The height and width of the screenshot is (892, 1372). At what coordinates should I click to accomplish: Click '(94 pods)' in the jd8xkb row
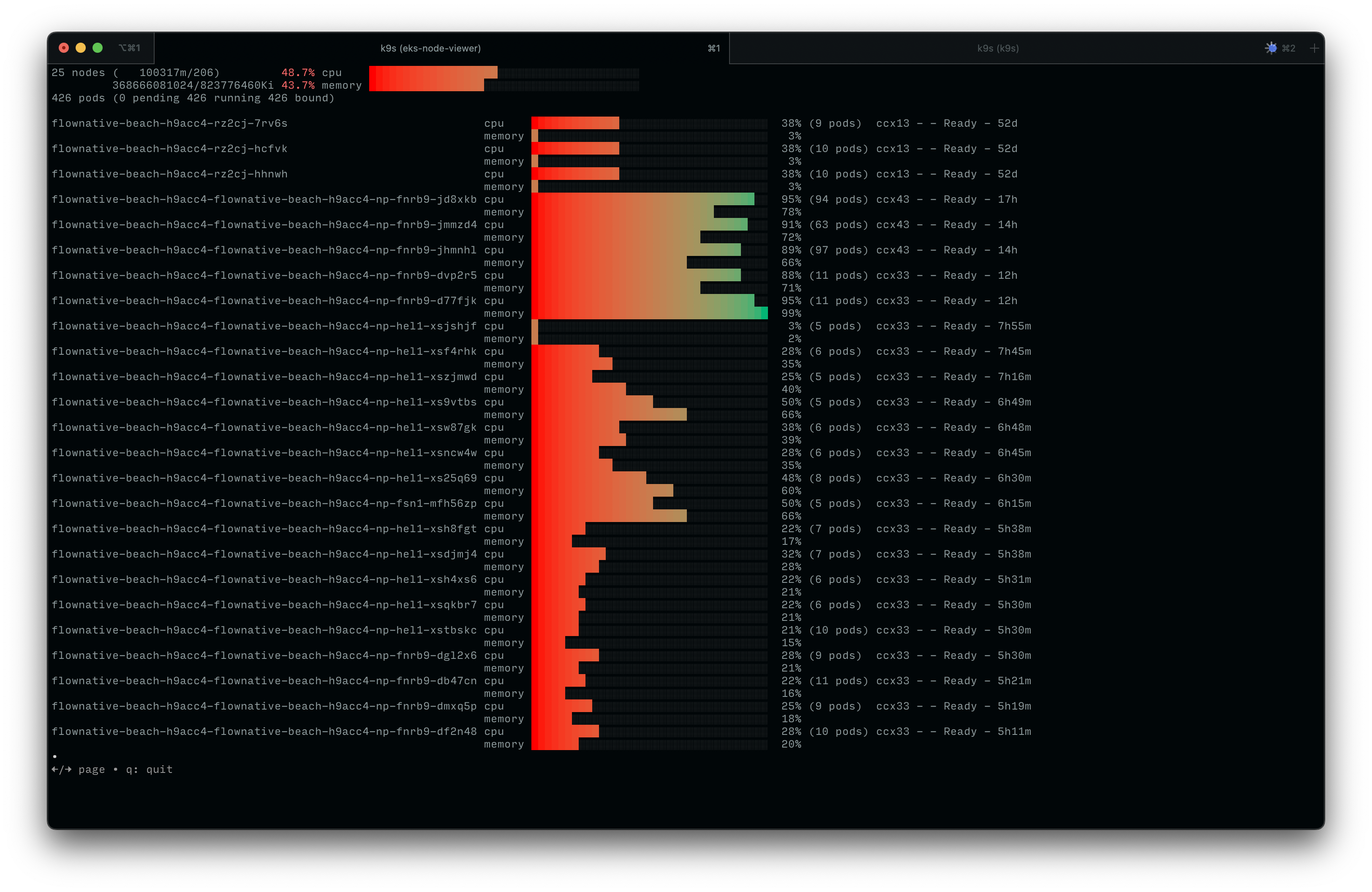point(838,199)
